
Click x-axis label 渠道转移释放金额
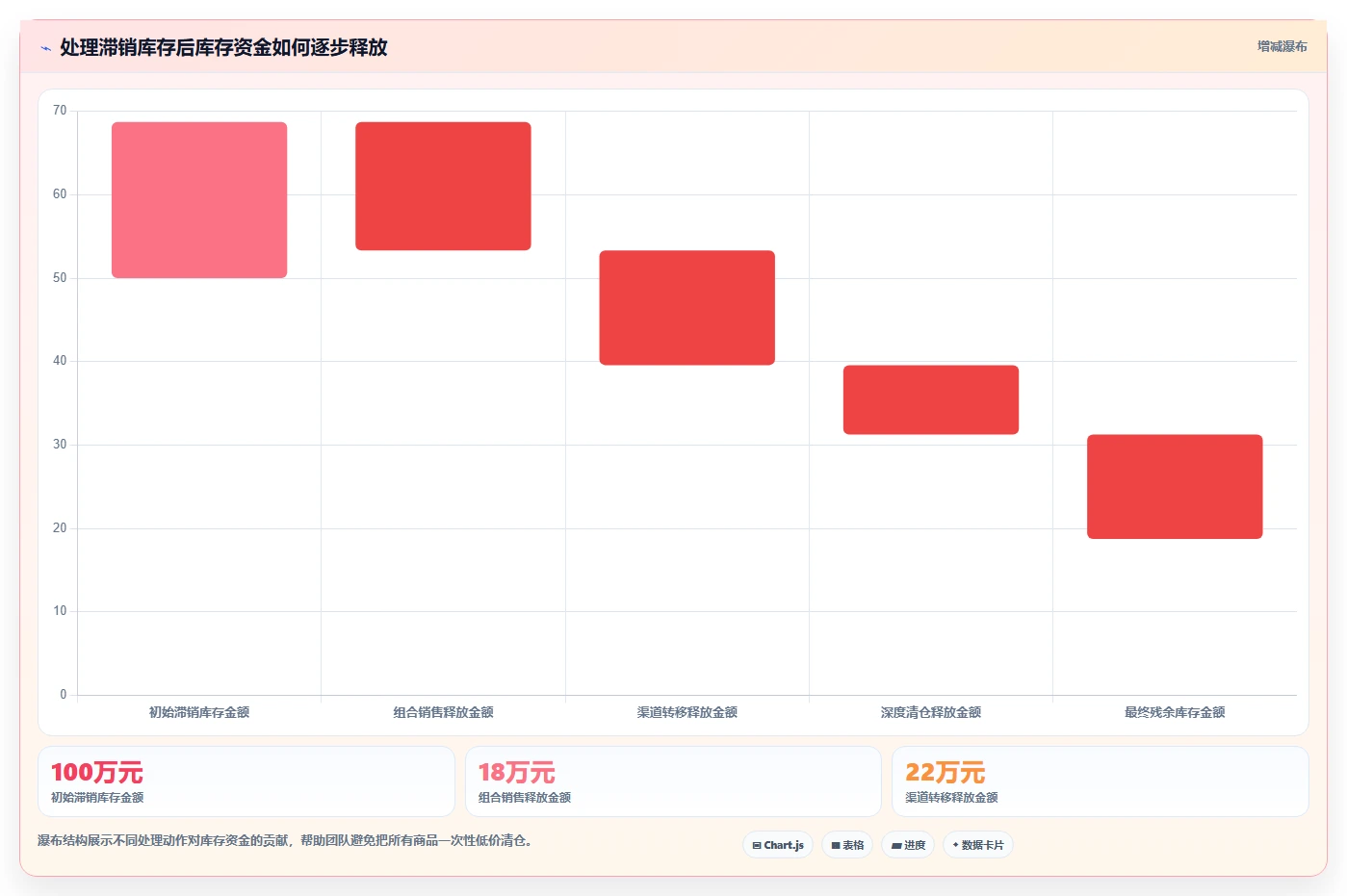pyautogui.click(x=686, y=713)
